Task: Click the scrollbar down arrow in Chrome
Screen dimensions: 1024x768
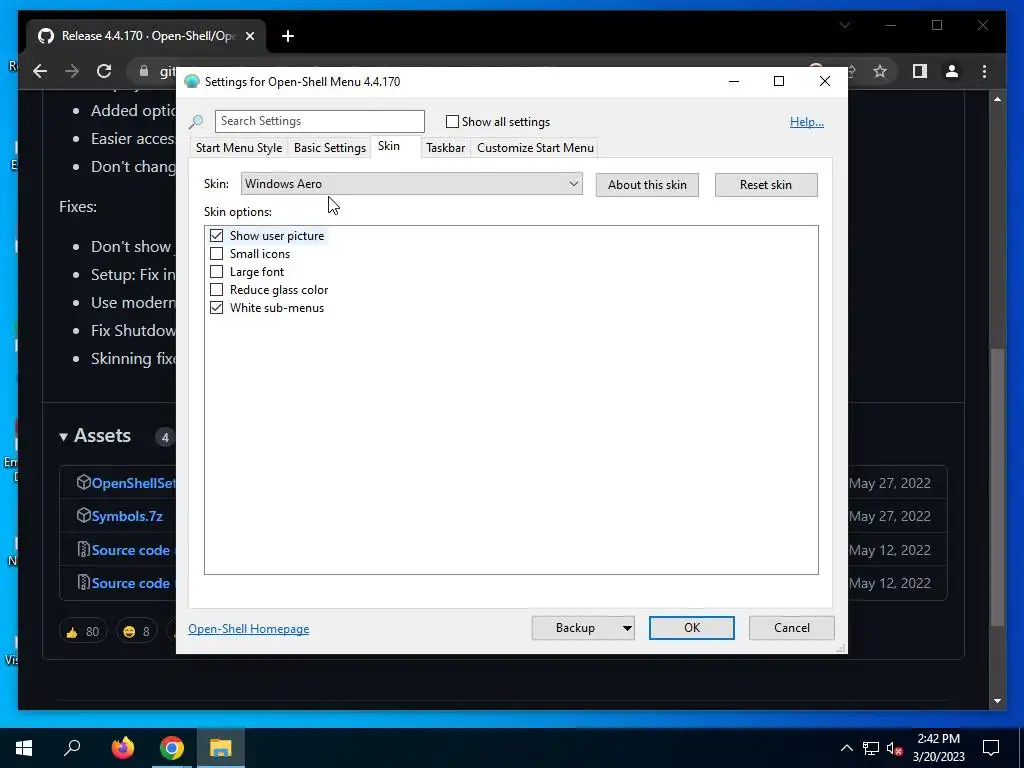Action: (x=997, y=701)
